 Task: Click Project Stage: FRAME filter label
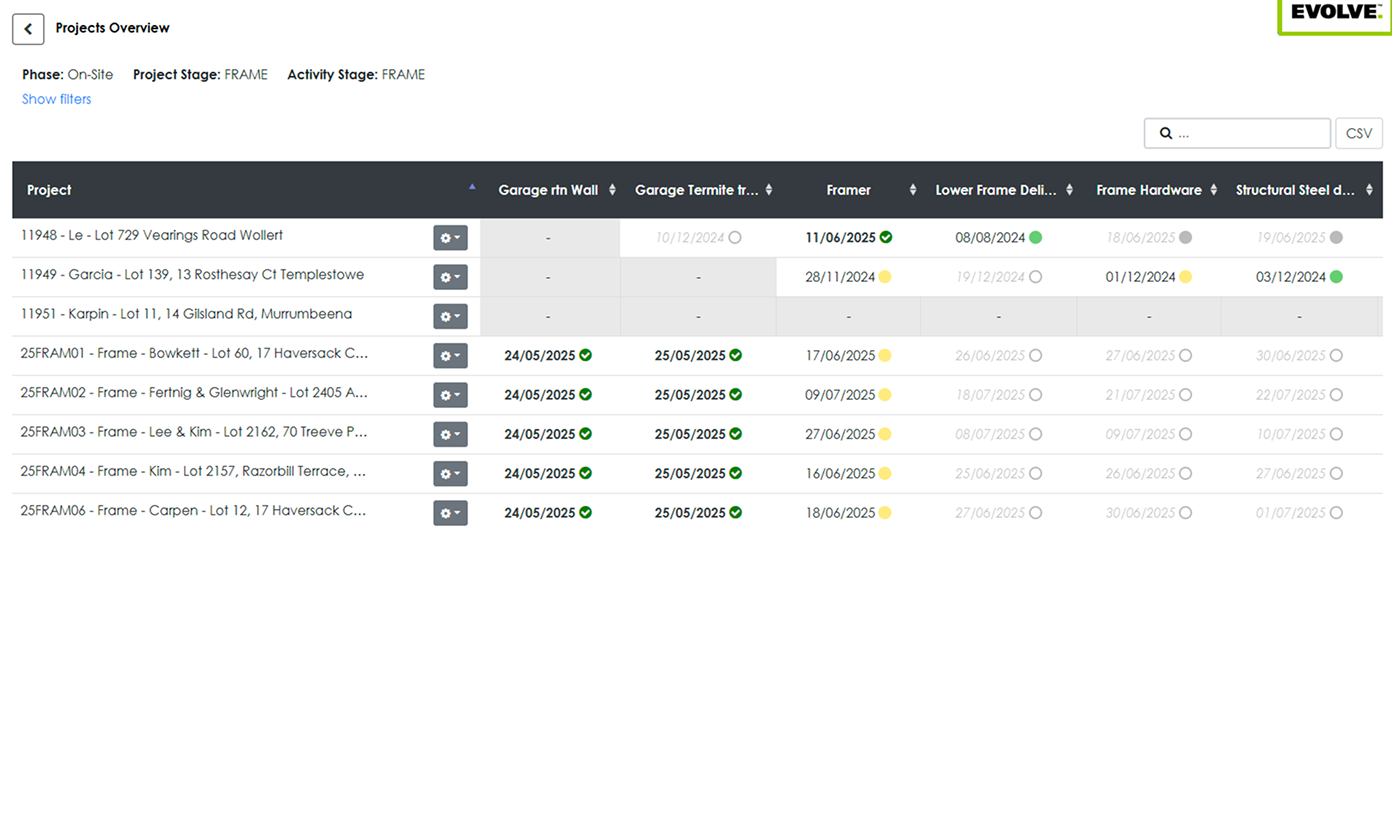coord(200,74)
